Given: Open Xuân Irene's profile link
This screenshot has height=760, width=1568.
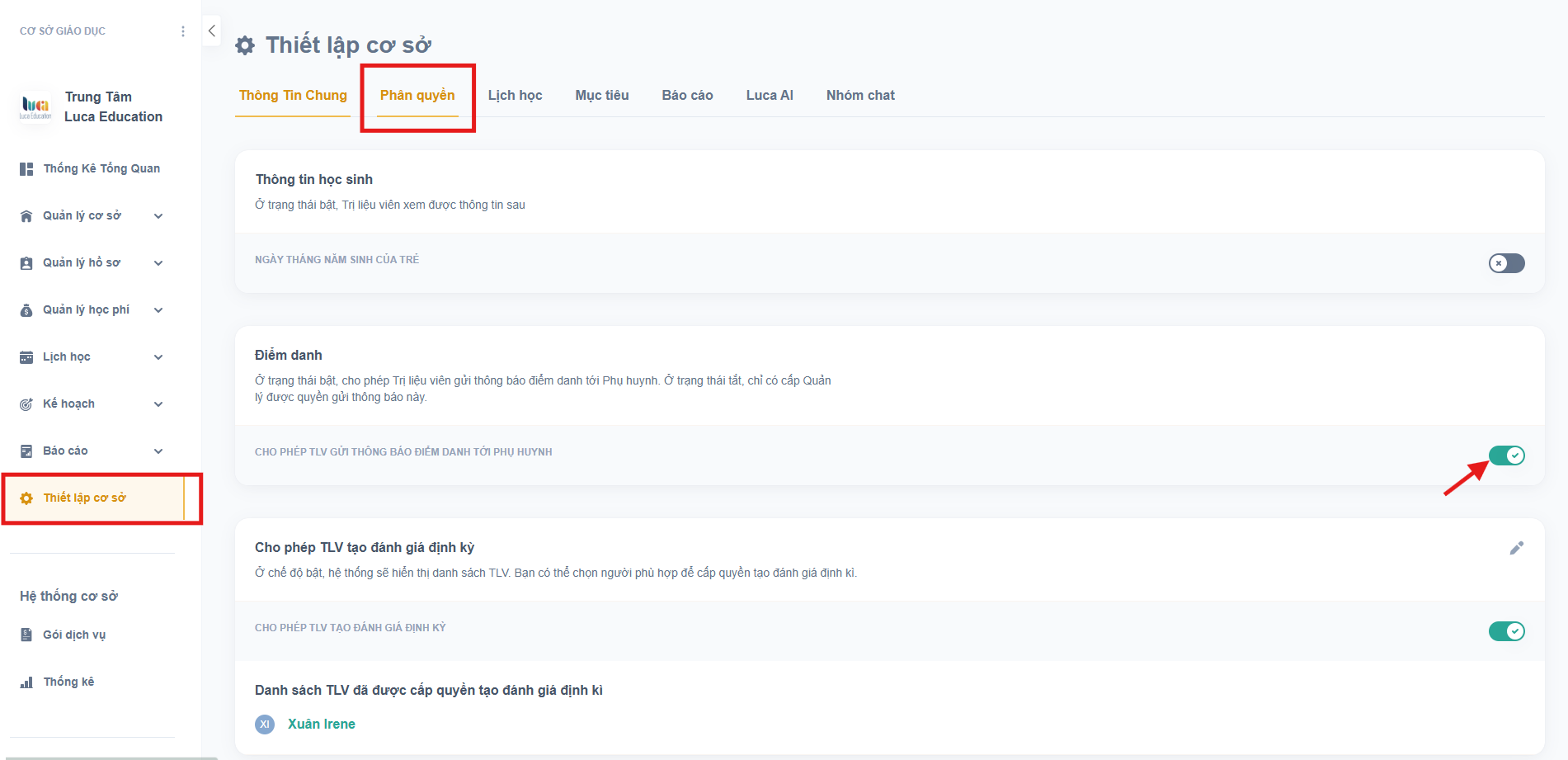Looking at the screenshot, I should (321, 724).
